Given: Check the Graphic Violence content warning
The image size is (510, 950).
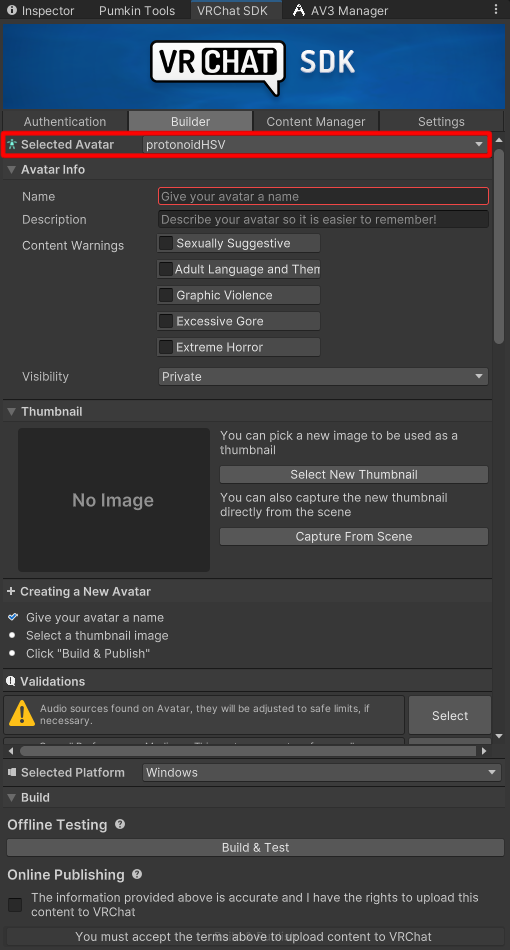Looking at the screenshot, I should pyautogui.click(x=166, y=295).
